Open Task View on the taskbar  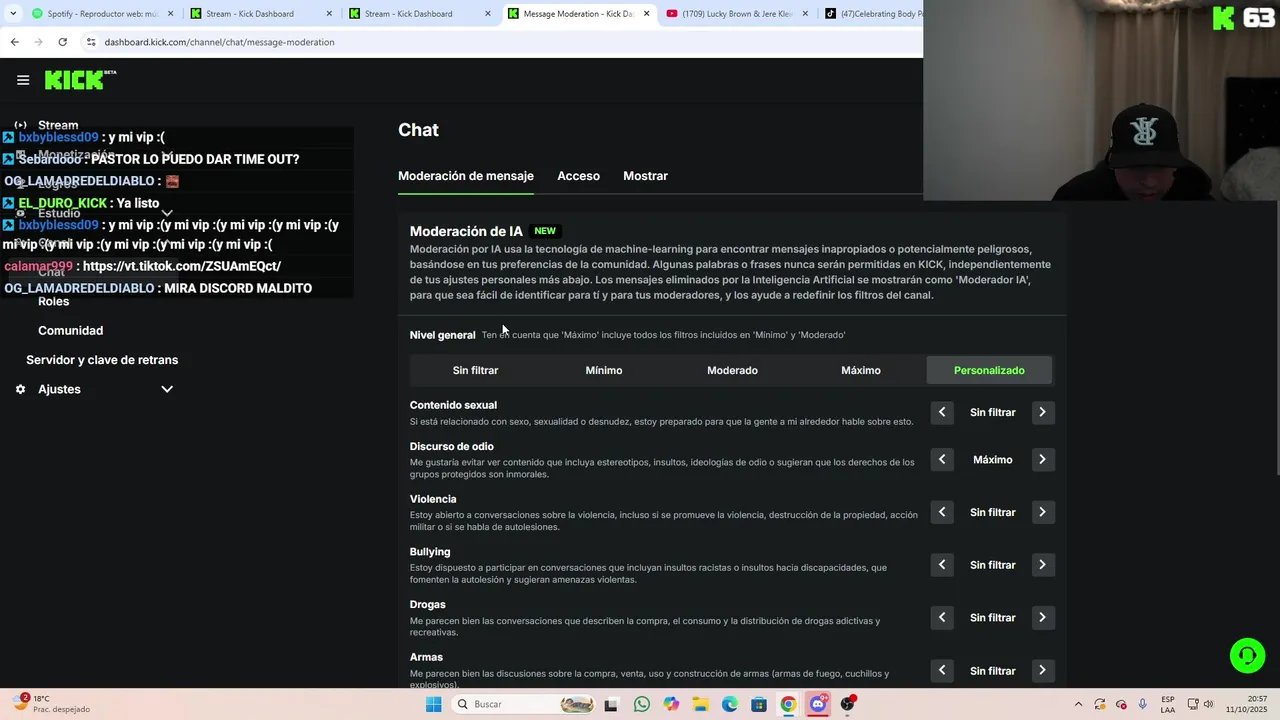click(x=611, y=704)
